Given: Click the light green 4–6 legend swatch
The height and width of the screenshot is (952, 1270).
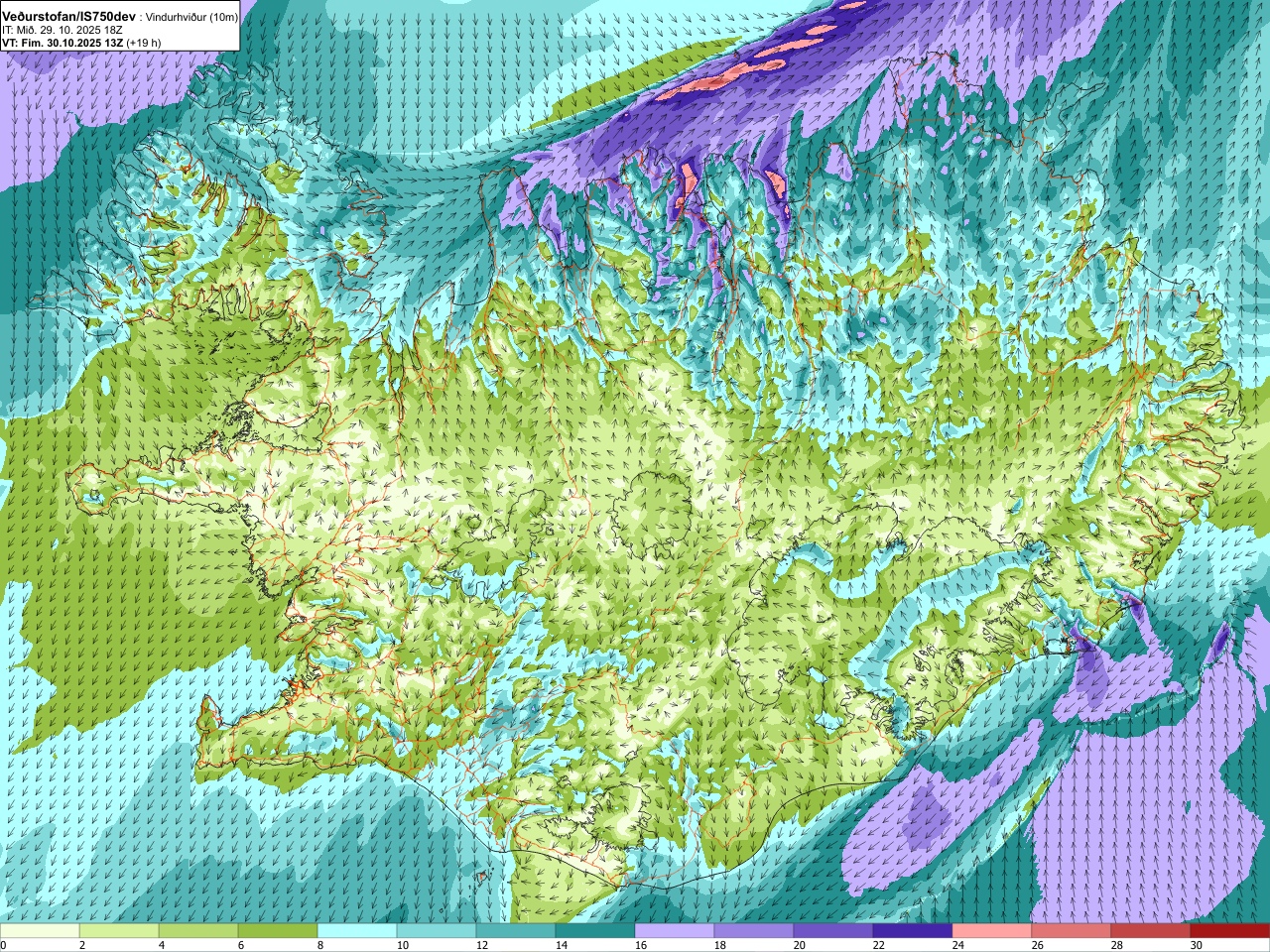Looking at the screenshot, I should point(198,931).
